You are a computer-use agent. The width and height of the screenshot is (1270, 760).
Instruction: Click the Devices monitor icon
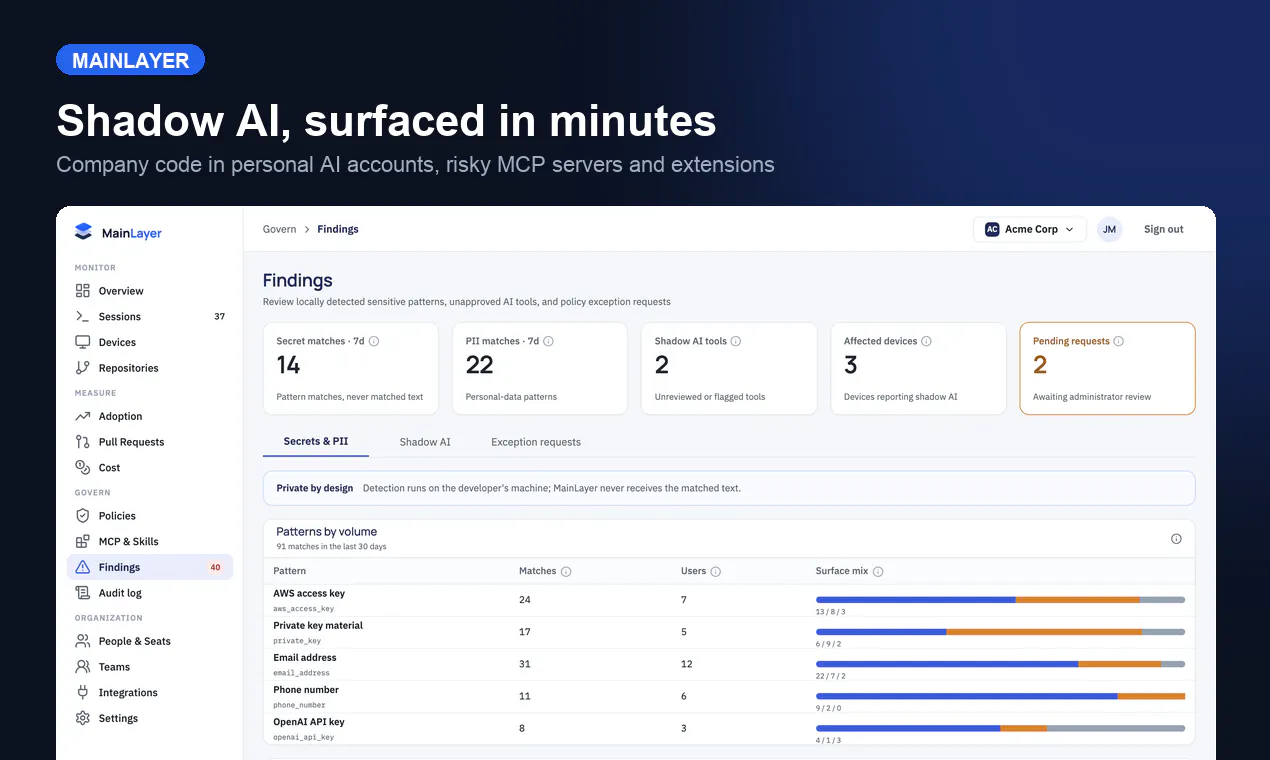[83, 342]
